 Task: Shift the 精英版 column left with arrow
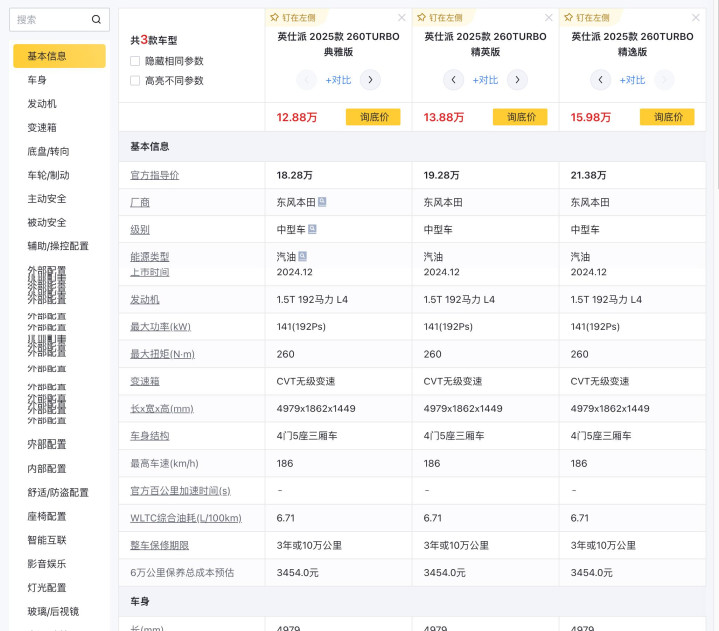[x=454, y=80]
